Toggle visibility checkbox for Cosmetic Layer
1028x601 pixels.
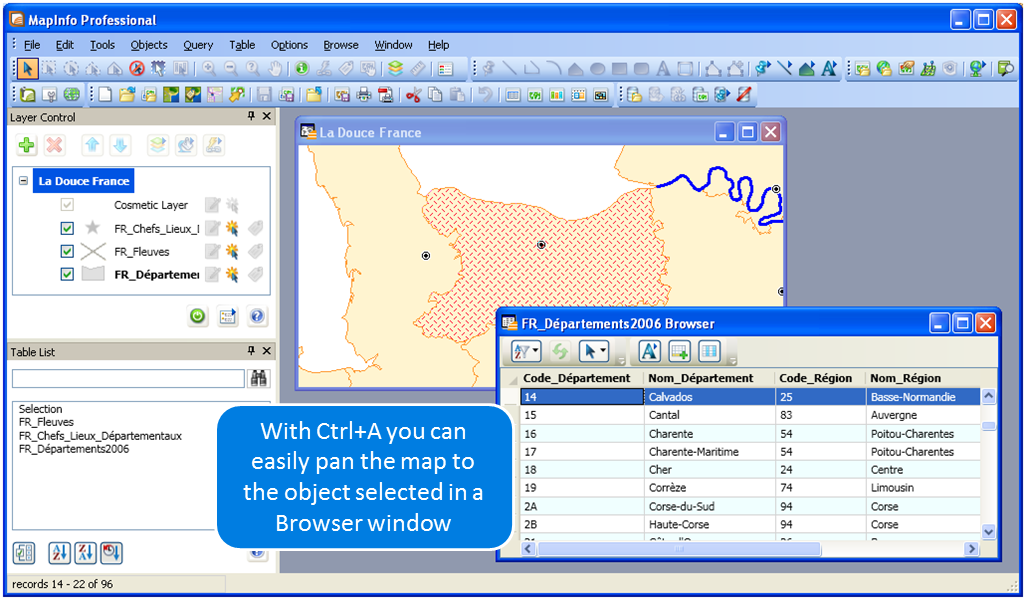coord(67,205)
